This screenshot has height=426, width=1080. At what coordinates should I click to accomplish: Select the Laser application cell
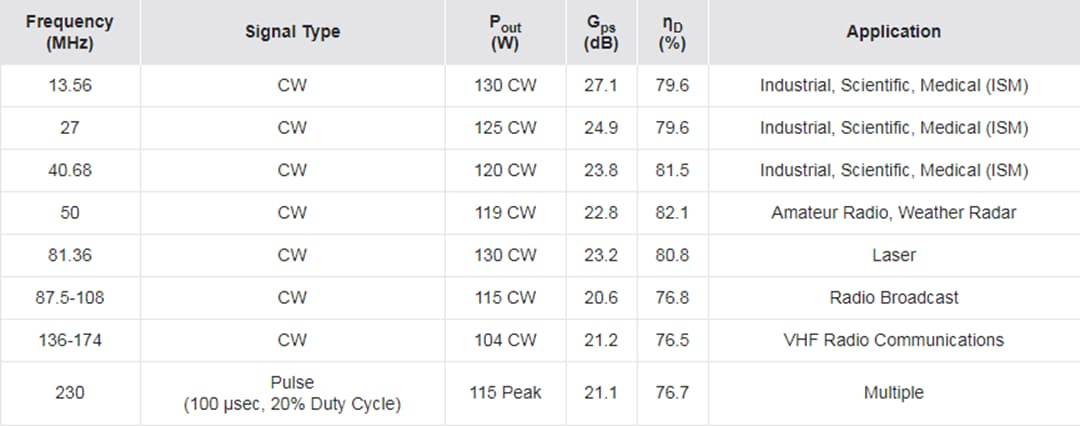point(893,255)
